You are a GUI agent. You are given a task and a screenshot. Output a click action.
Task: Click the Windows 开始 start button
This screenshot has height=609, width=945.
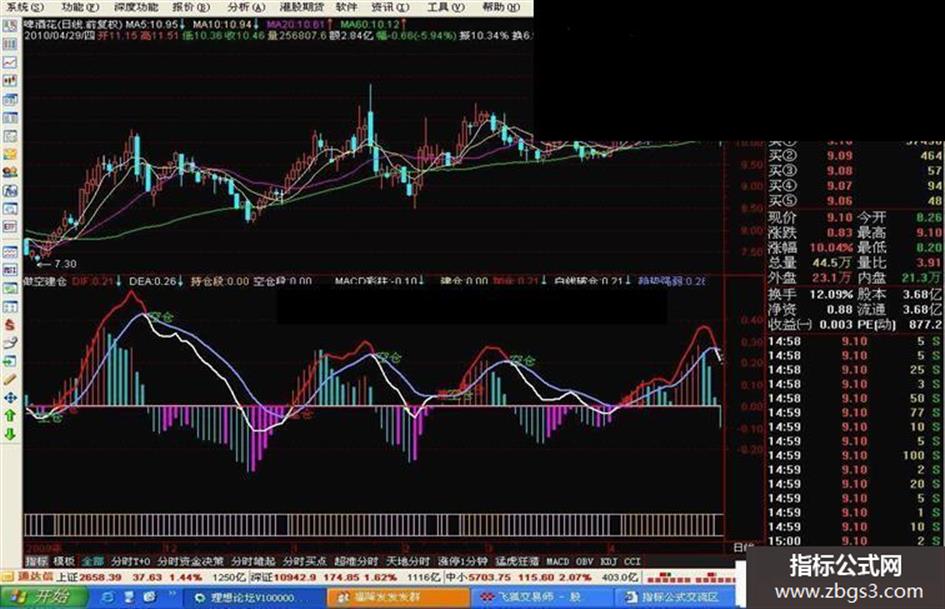coord(44,598)
